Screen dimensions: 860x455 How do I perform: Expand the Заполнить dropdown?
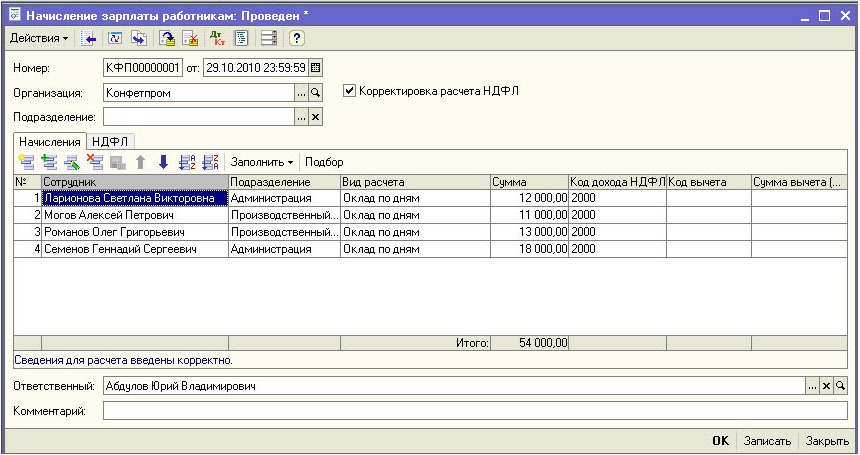coord(262,162)
